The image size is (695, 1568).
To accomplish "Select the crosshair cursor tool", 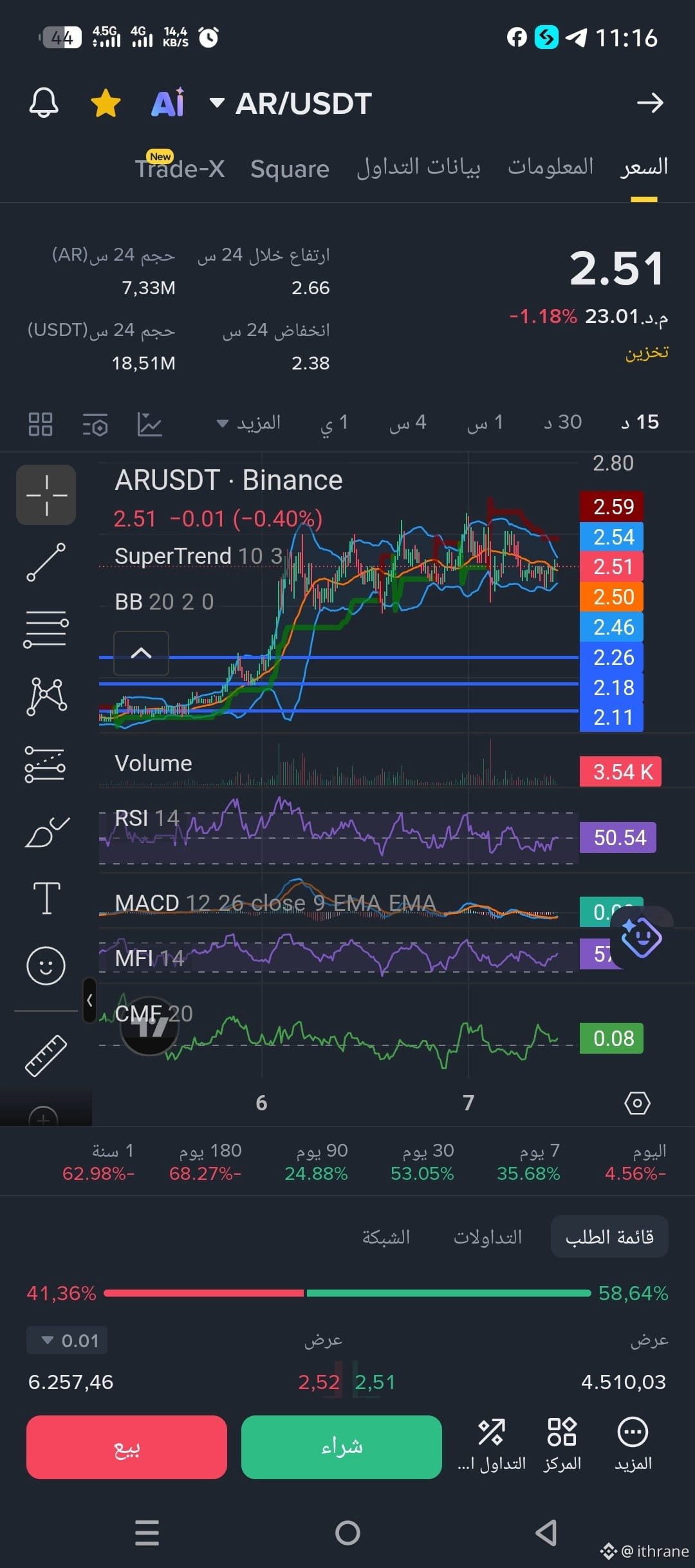I will tap(46, 495).
